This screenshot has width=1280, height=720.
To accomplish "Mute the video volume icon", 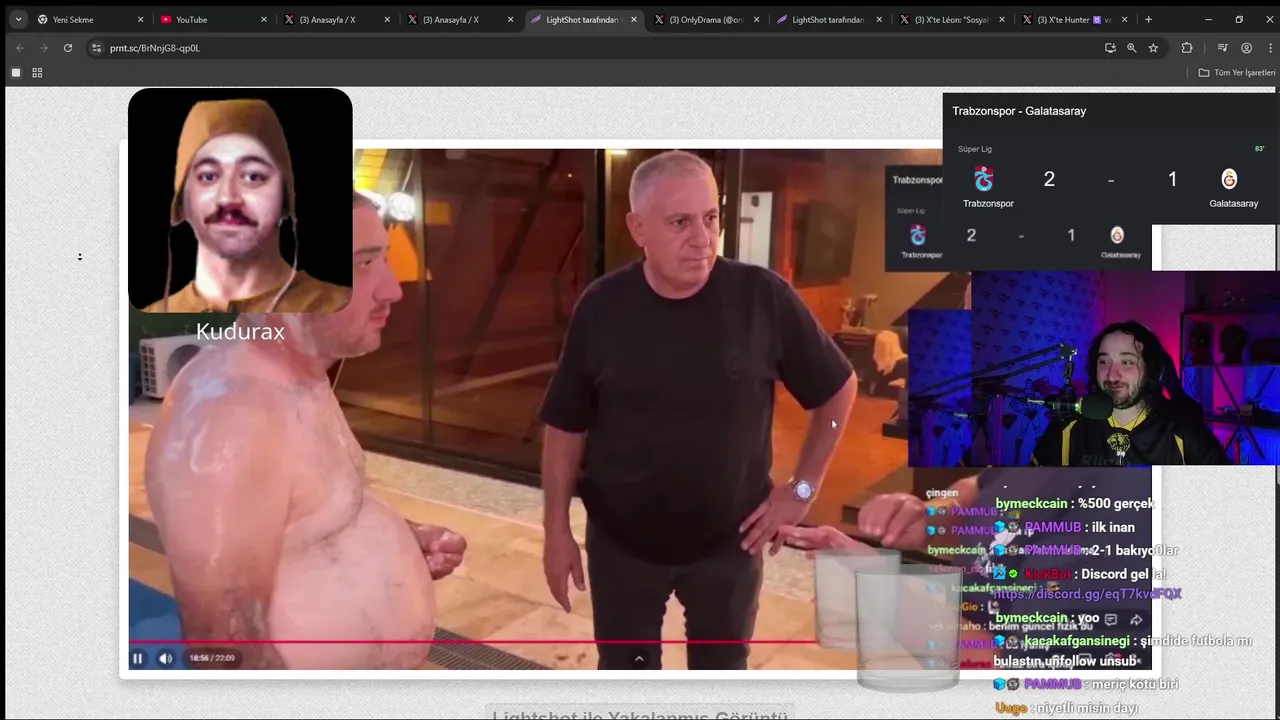I will click(x=166, y=658).
